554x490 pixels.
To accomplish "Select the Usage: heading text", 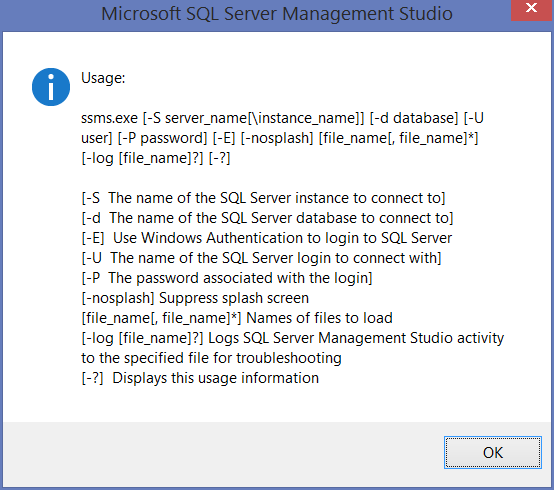I will coord(103,78).
